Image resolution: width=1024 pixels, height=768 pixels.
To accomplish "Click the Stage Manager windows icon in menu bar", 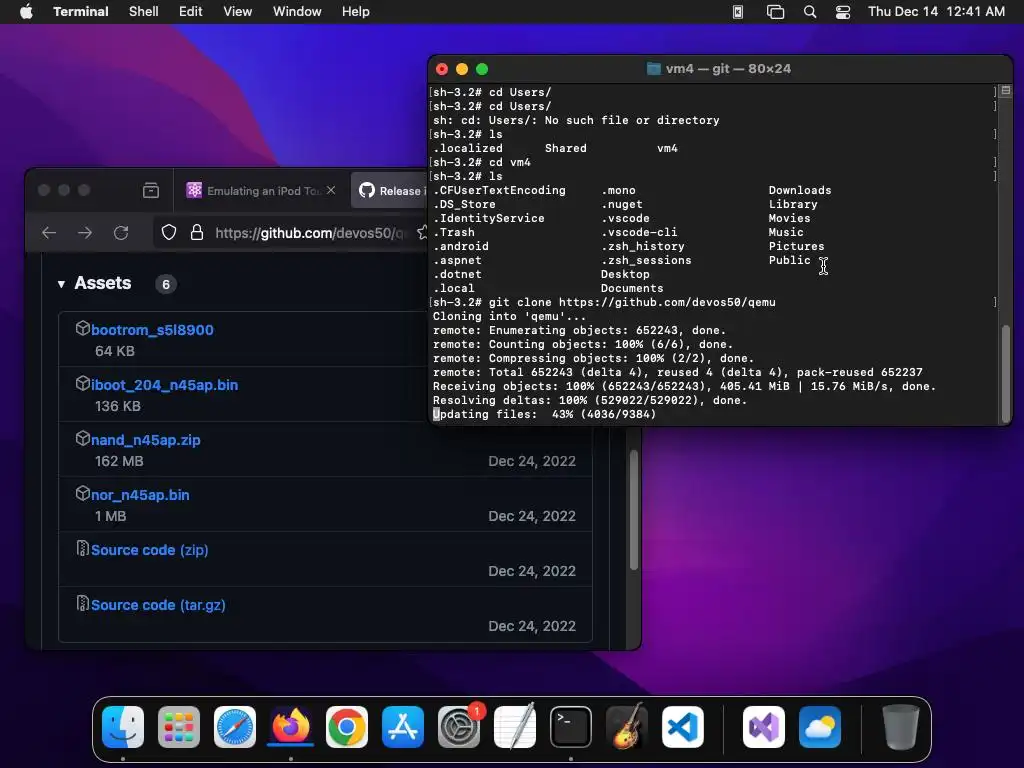I will point(775,12).
